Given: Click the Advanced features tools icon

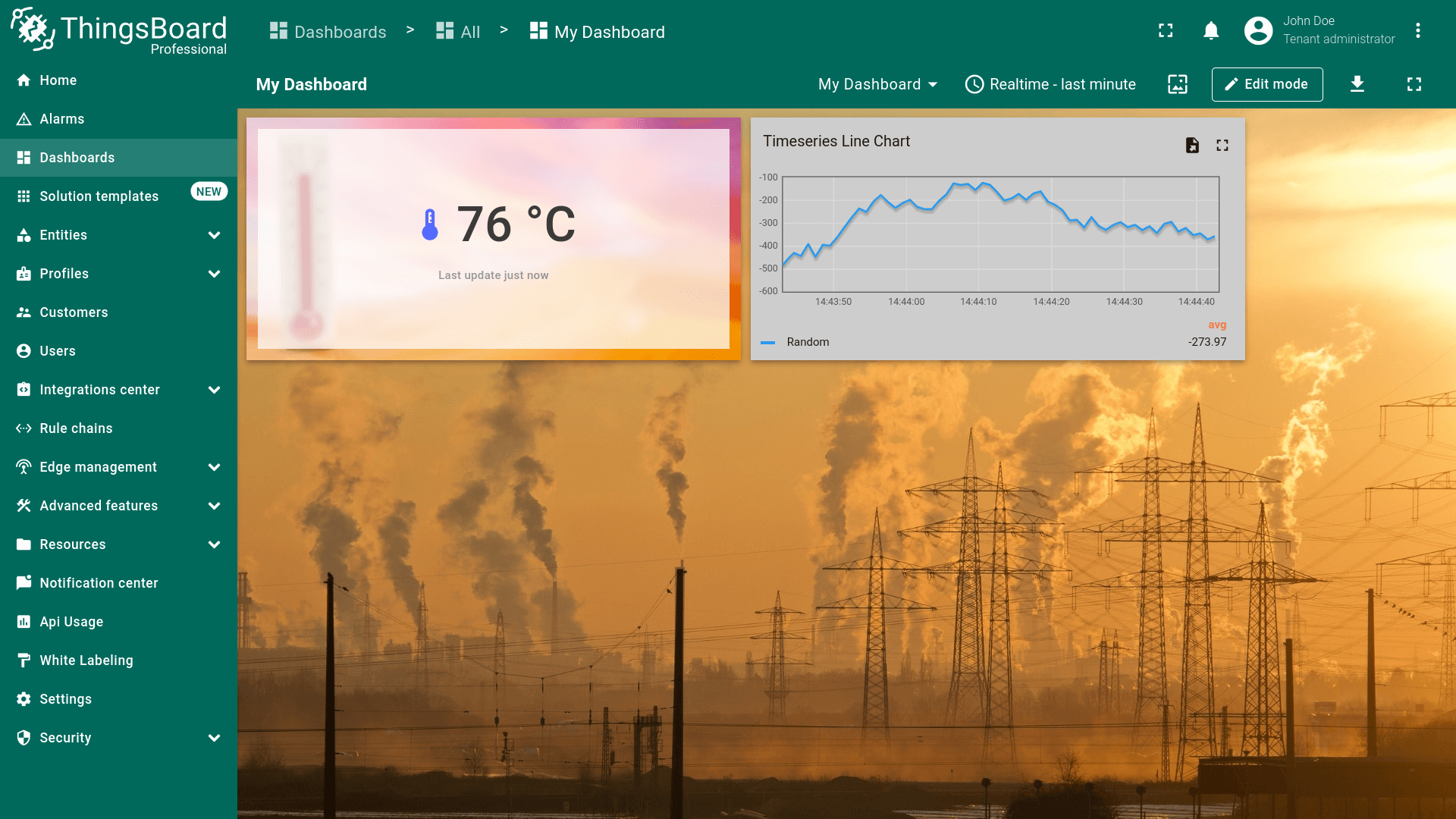Looking at the screenshot, I should coord(24,506).
